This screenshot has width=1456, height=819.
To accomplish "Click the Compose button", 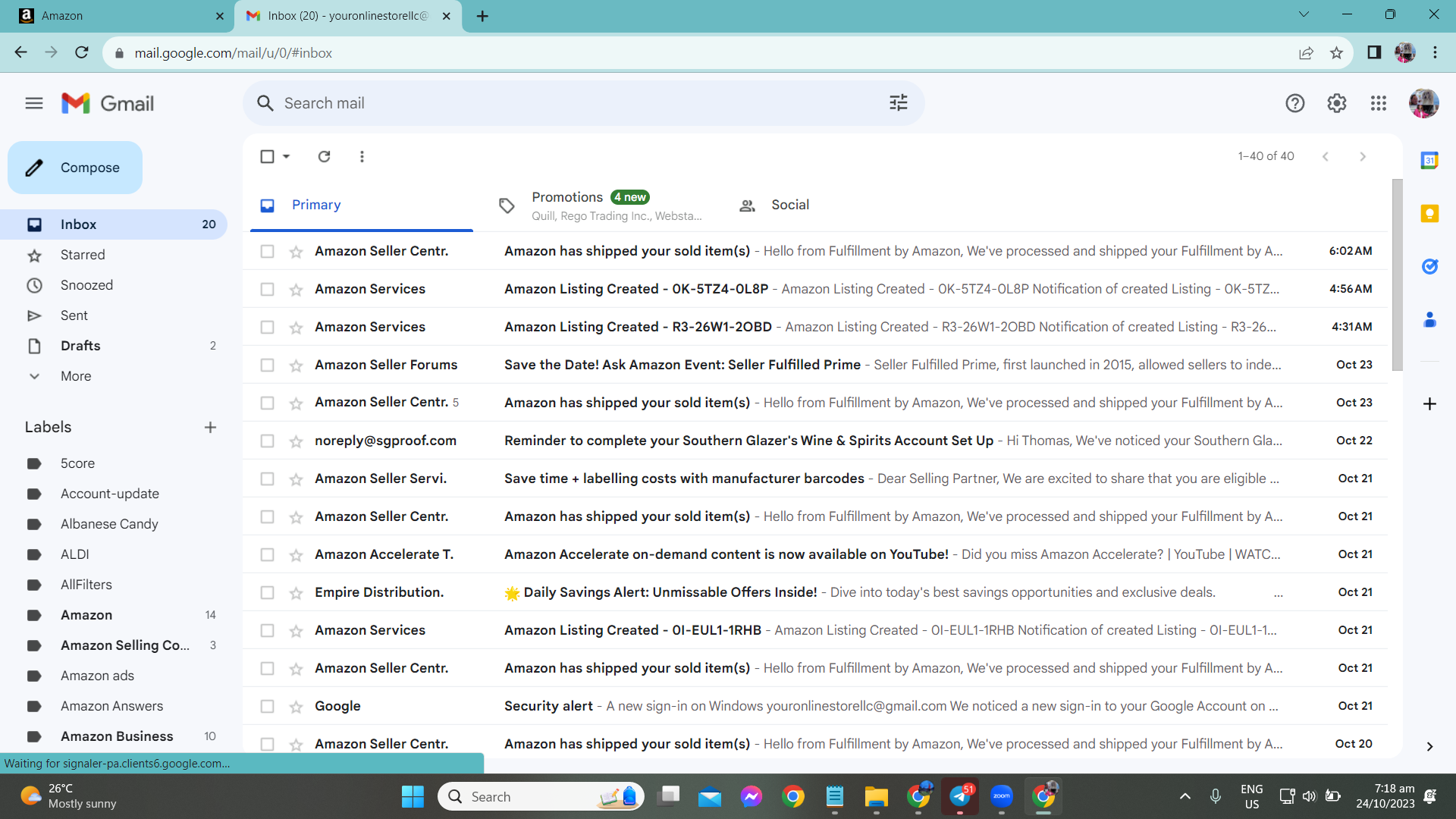I will [x=75, y=168].
